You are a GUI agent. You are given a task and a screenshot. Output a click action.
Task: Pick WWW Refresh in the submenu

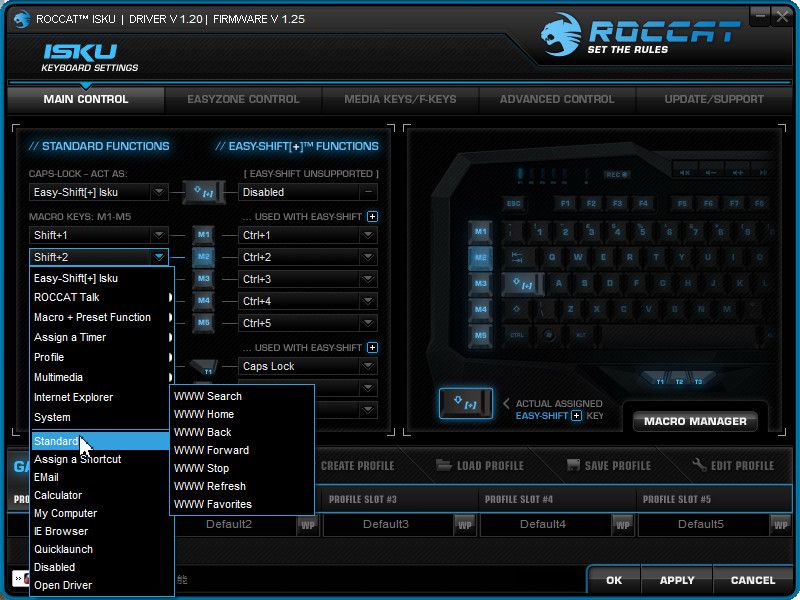coord(242,486)
